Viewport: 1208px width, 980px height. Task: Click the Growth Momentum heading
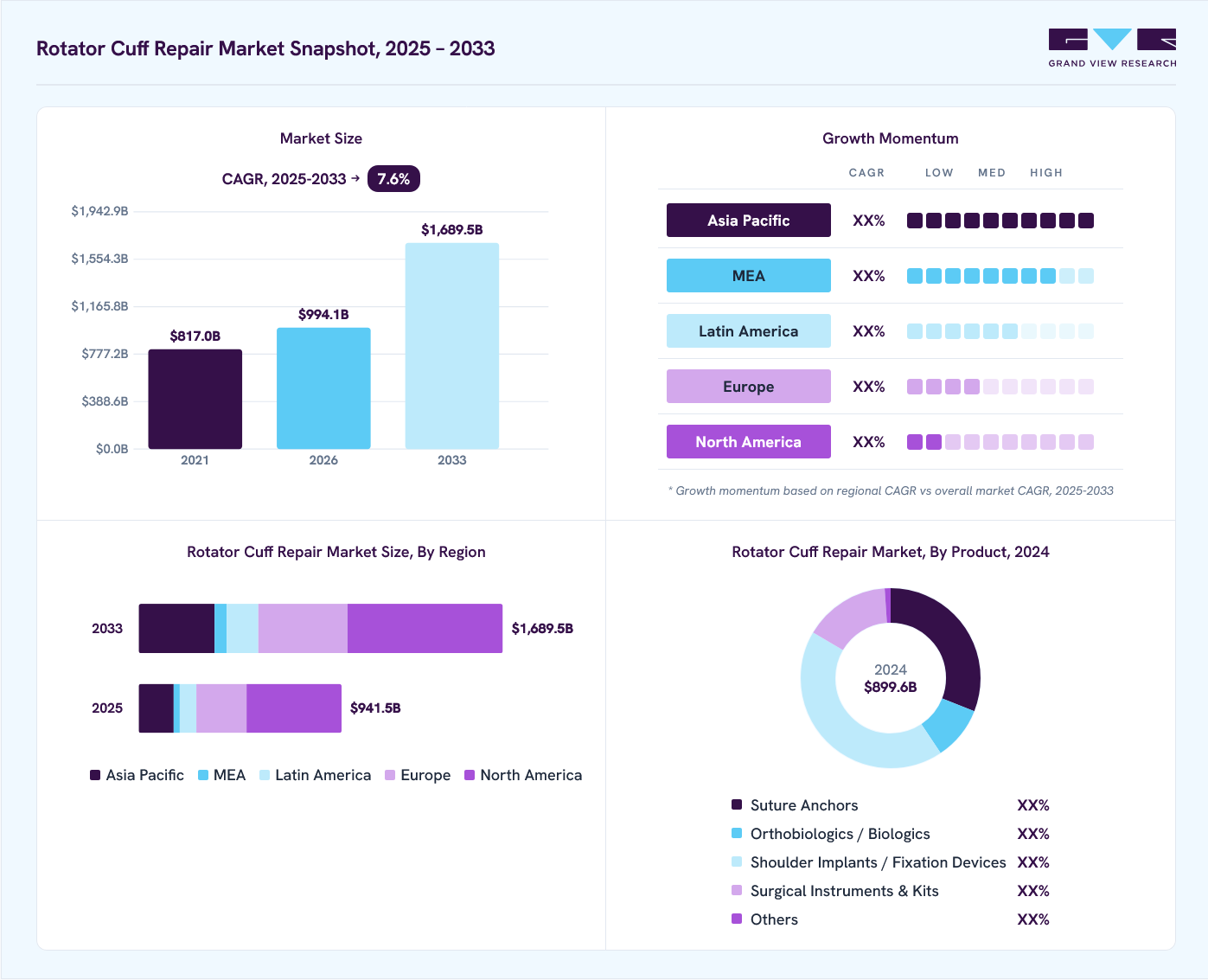pos(891,138)
